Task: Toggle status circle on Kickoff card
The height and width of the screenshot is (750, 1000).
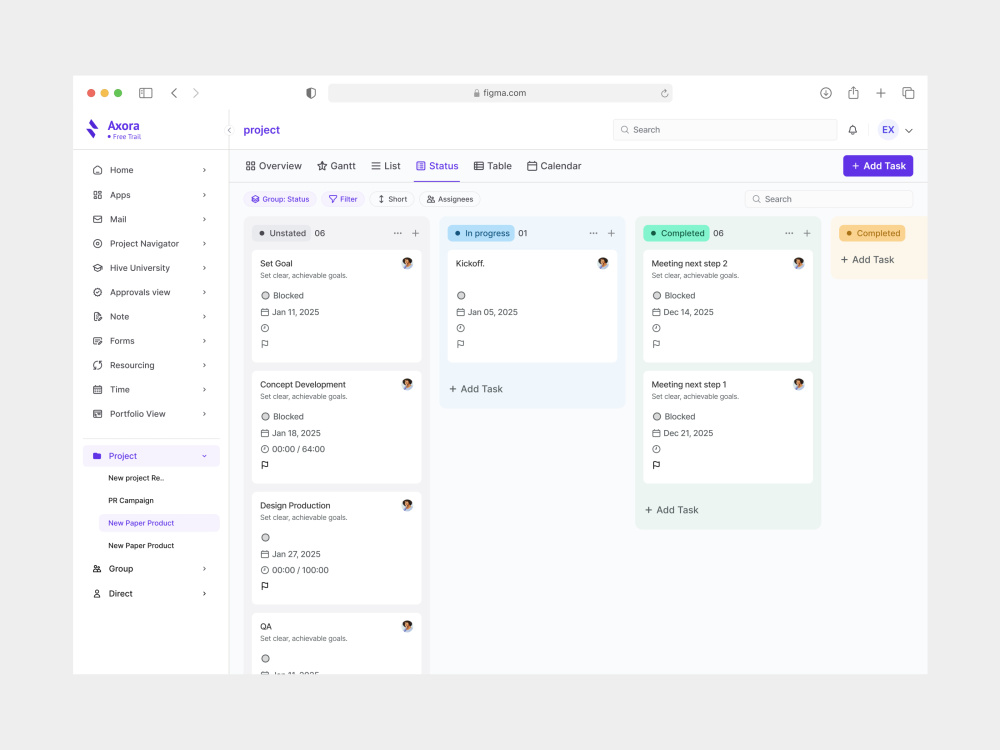Action: click(461, 296)
